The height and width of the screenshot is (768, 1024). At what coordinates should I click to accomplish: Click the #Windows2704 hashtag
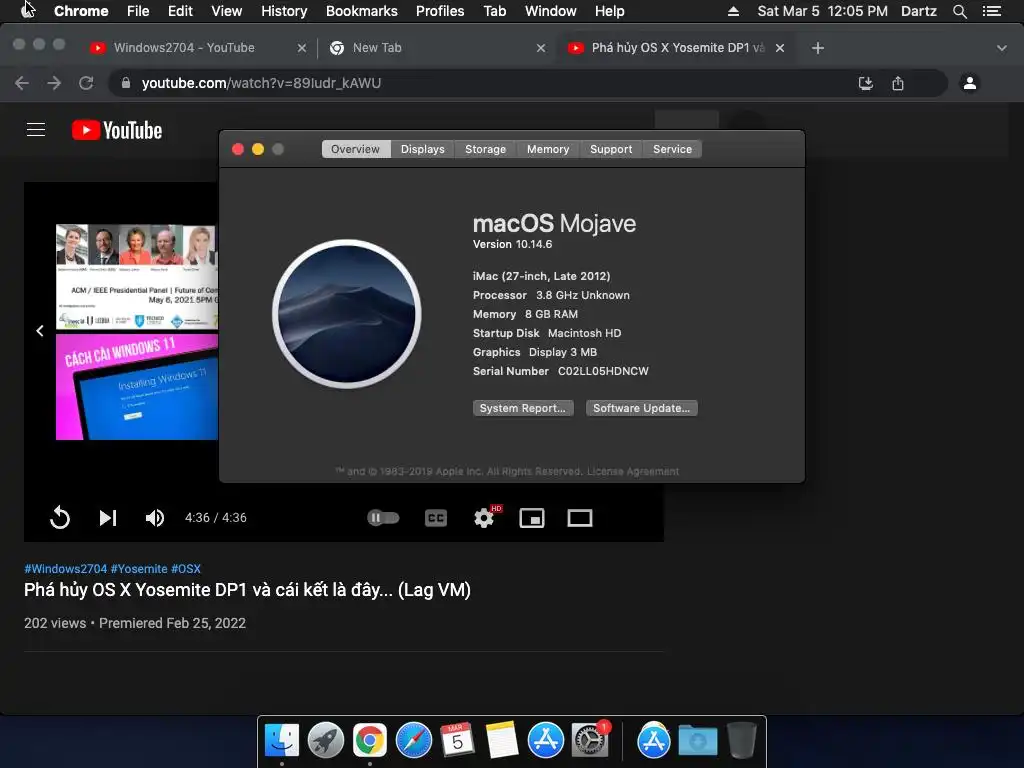tap(65, 569)
